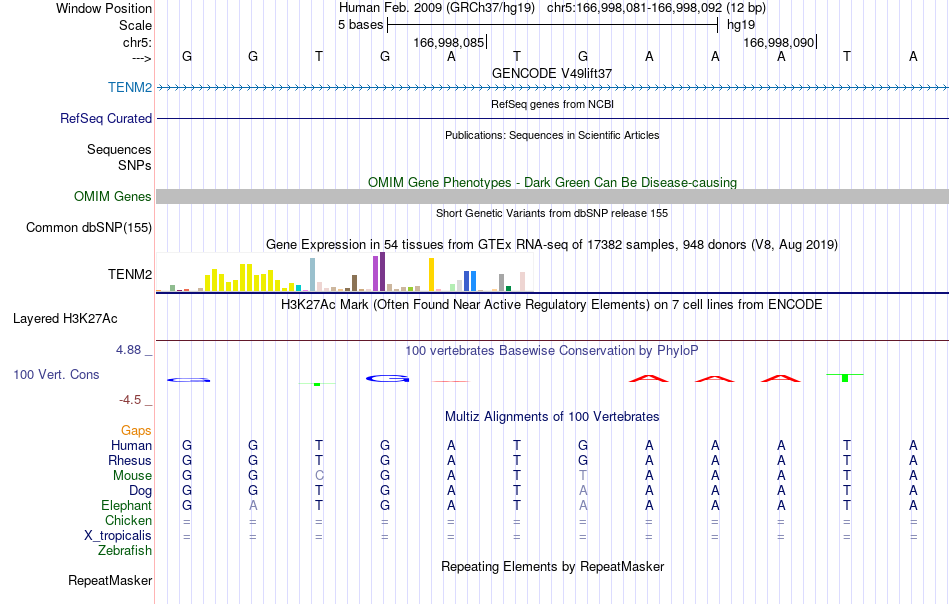Select the tallest purple GTEx expression bar
The height and width of the screenshot is (604, 950).
pos(382,272)
